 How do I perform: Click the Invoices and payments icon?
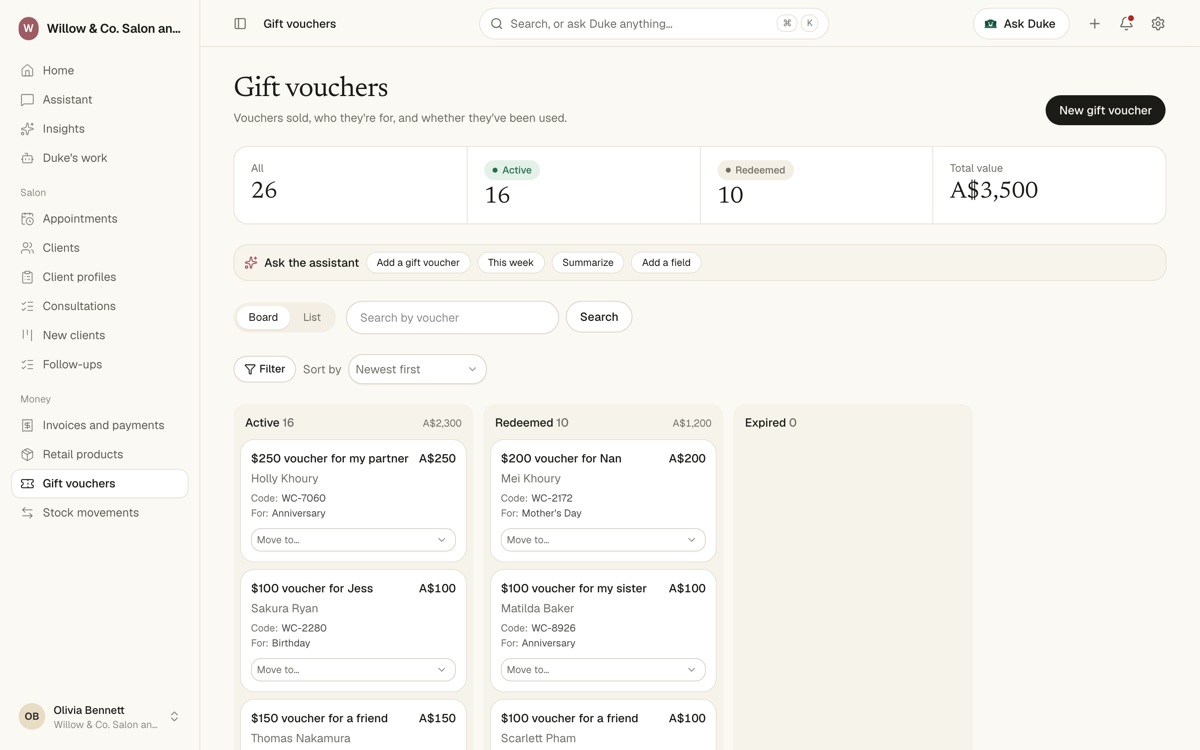(27, 425)
